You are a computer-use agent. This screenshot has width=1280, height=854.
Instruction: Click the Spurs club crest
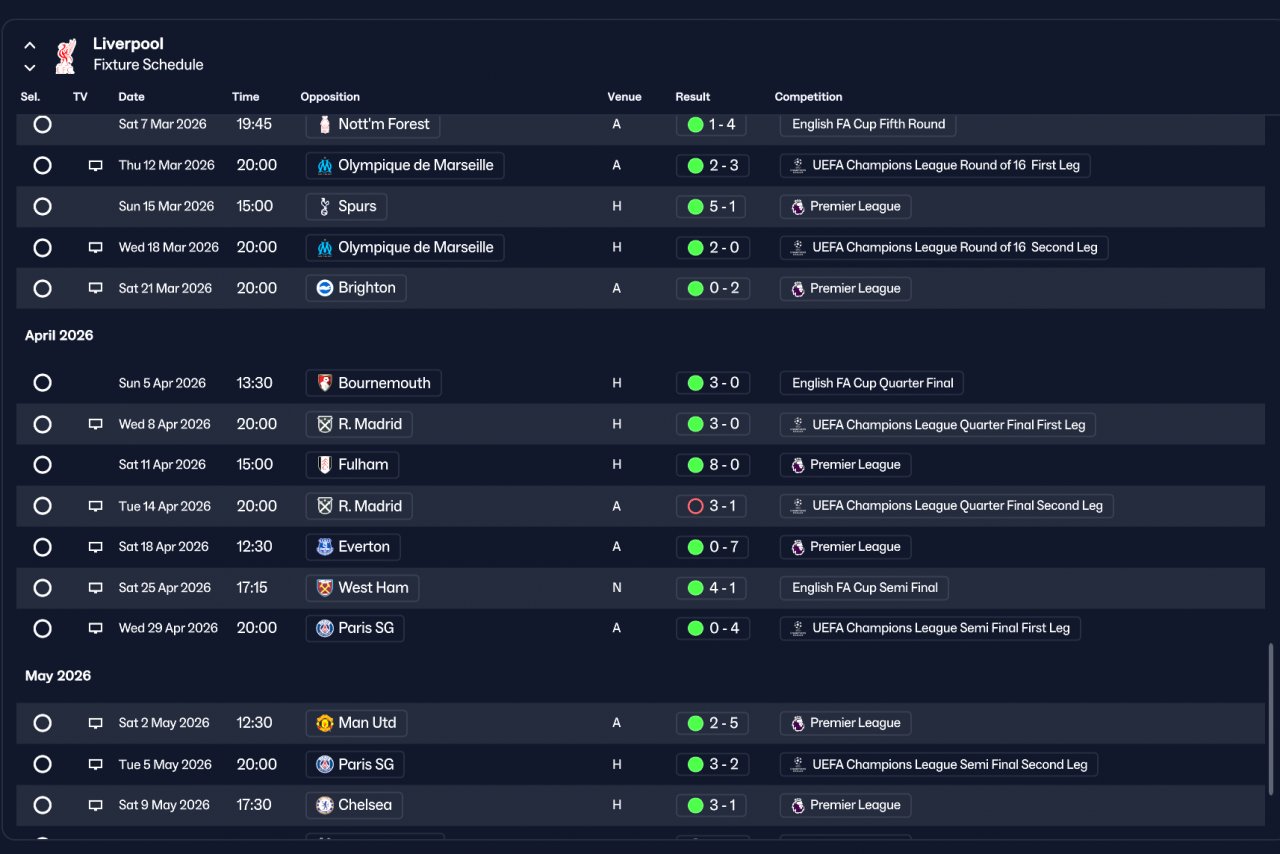point(324,206)
